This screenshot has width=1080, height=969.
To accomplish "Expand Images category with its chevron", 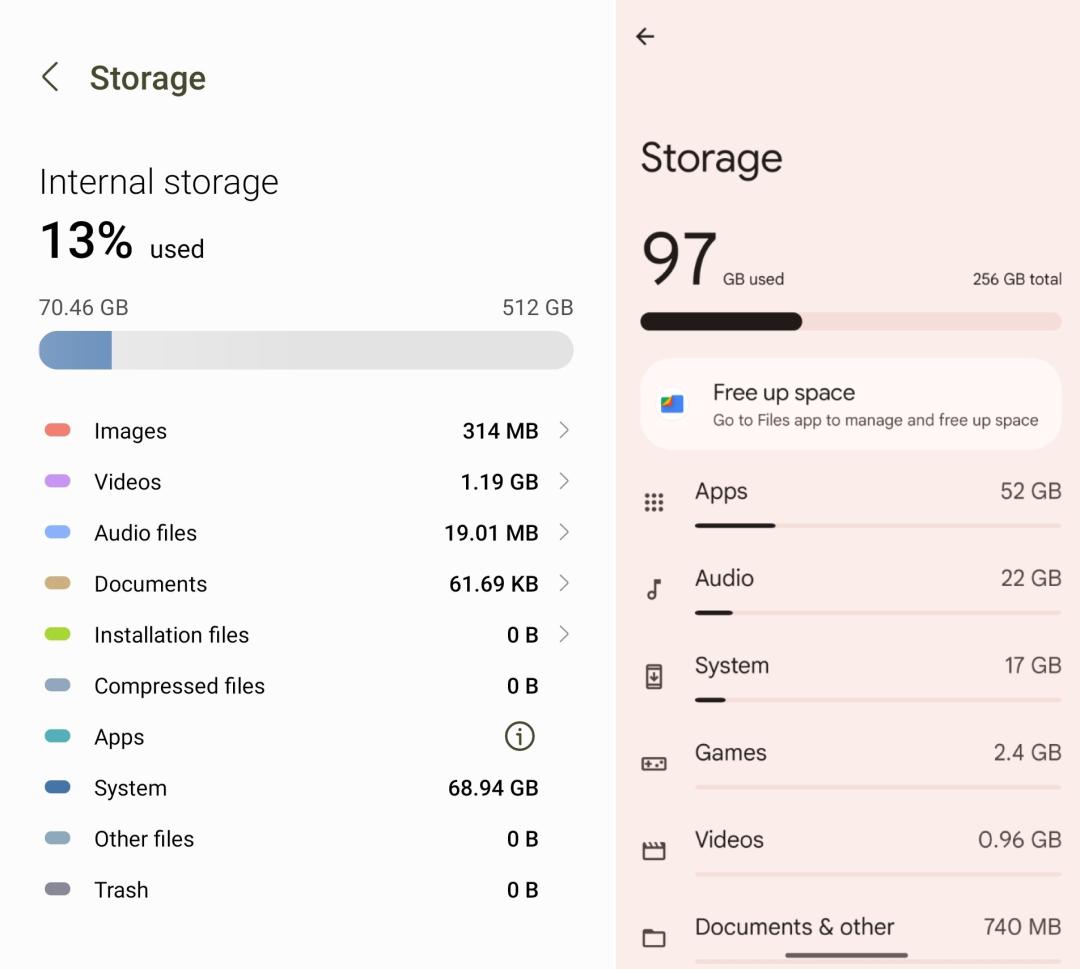I will (564, 430).
